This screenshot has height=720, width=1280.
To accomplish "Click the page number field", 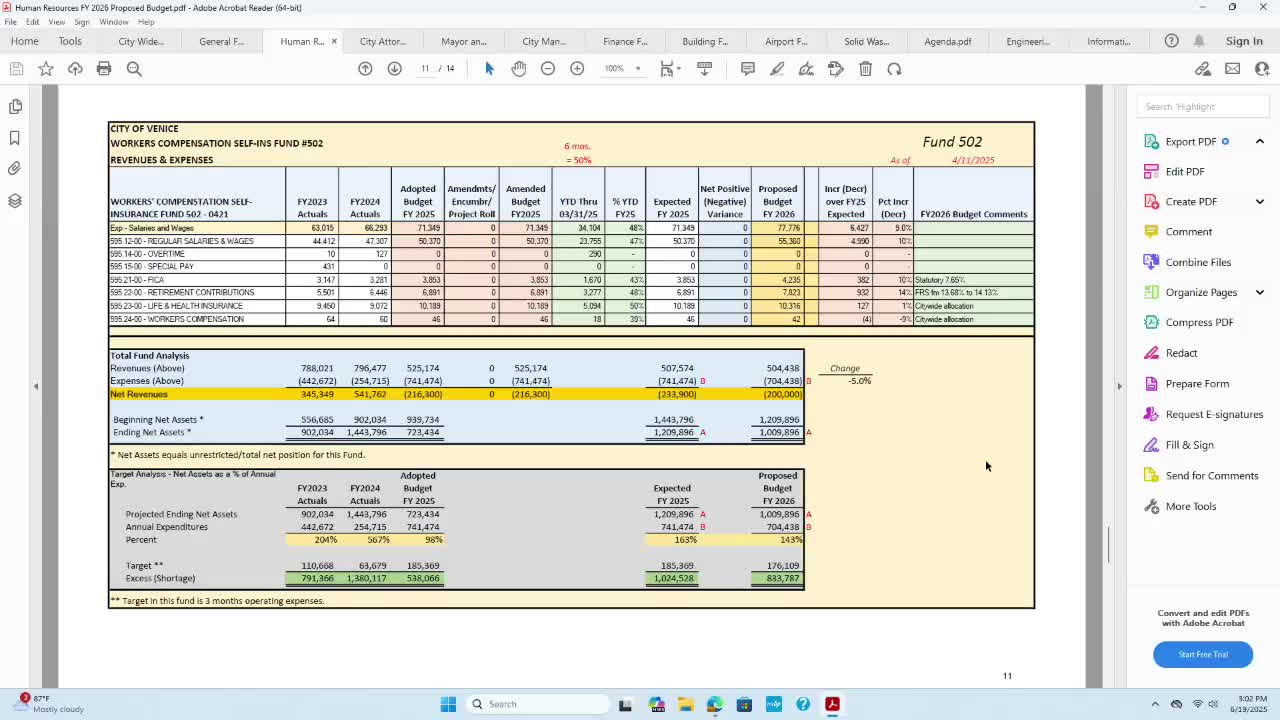I will [425, 68].
